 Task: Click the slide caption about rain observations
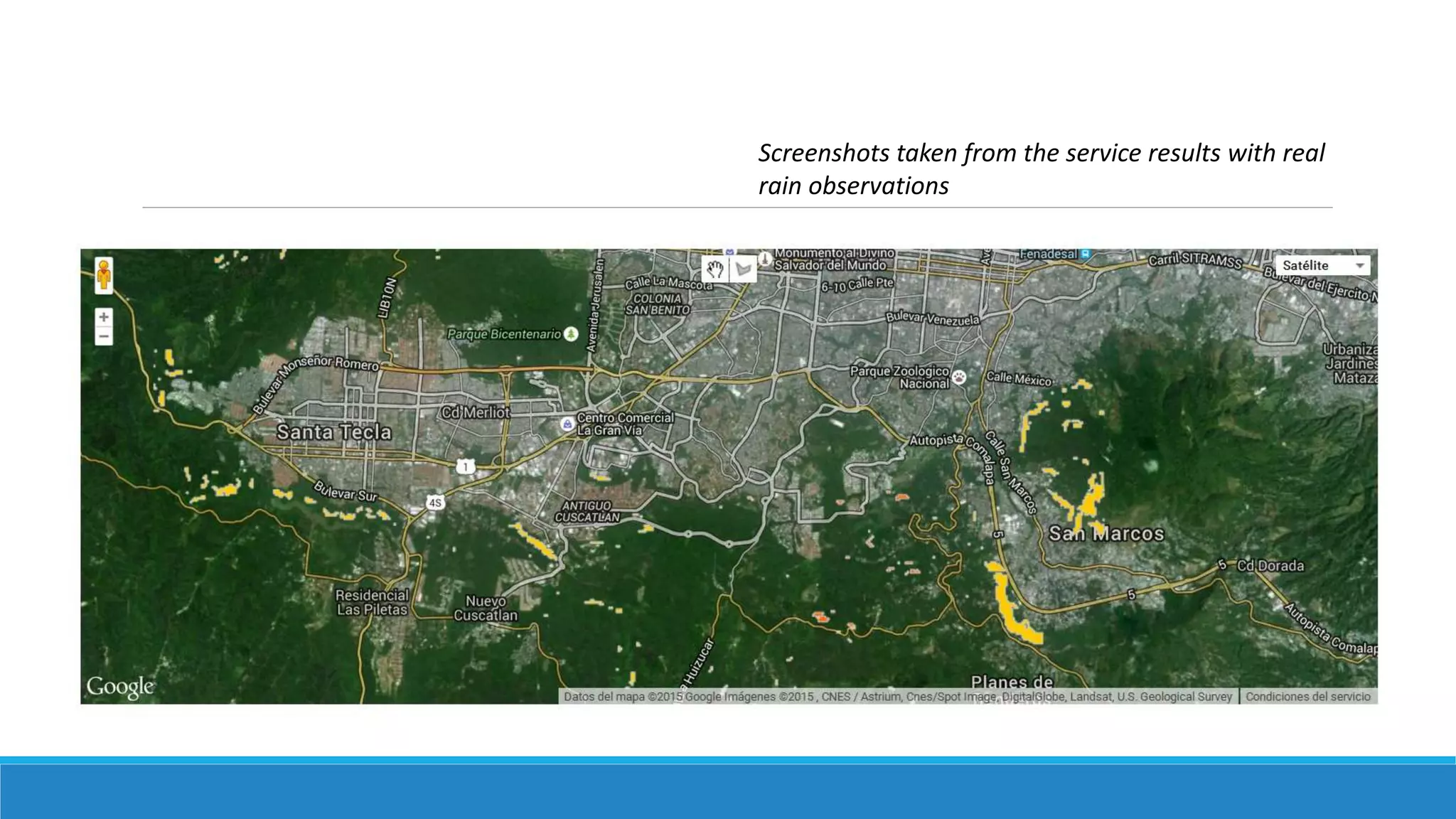[1041, 169]
